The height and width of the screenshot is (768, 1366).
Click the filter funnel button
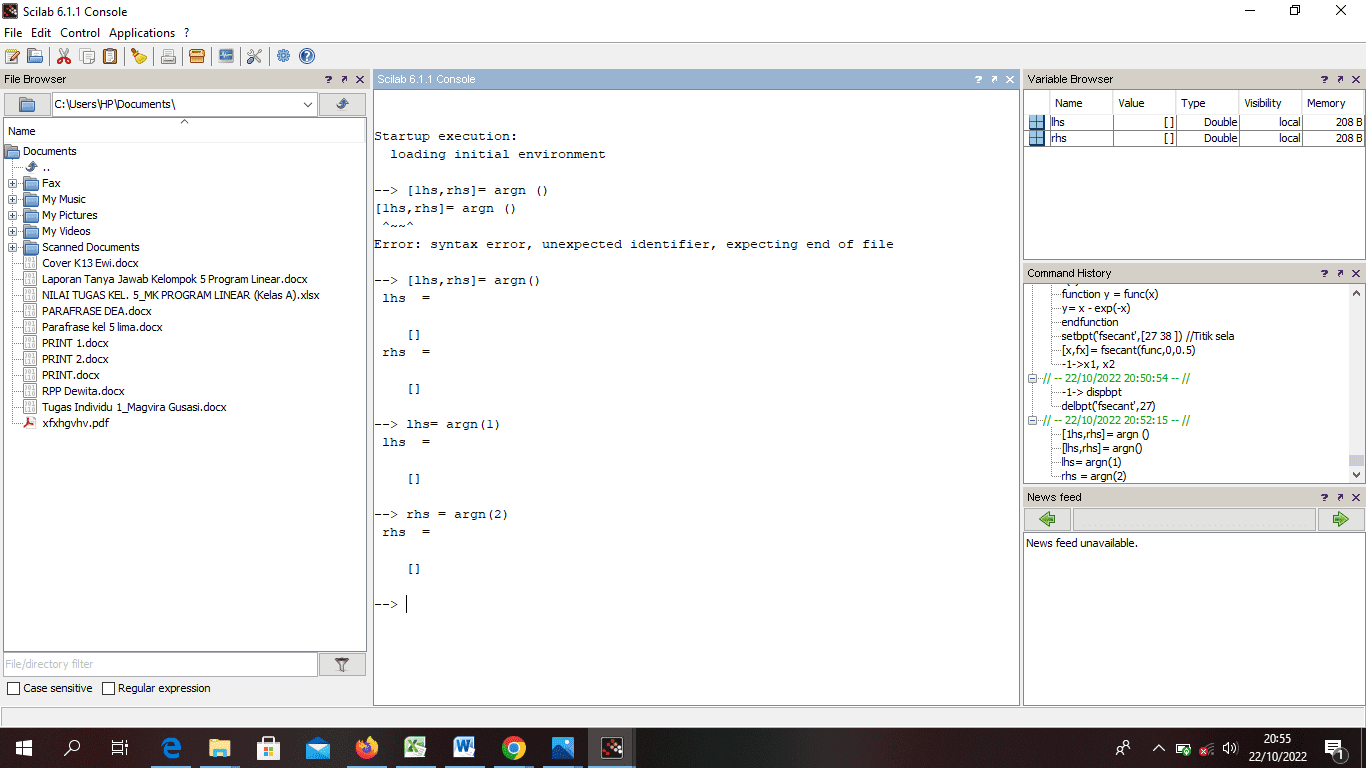342,664
